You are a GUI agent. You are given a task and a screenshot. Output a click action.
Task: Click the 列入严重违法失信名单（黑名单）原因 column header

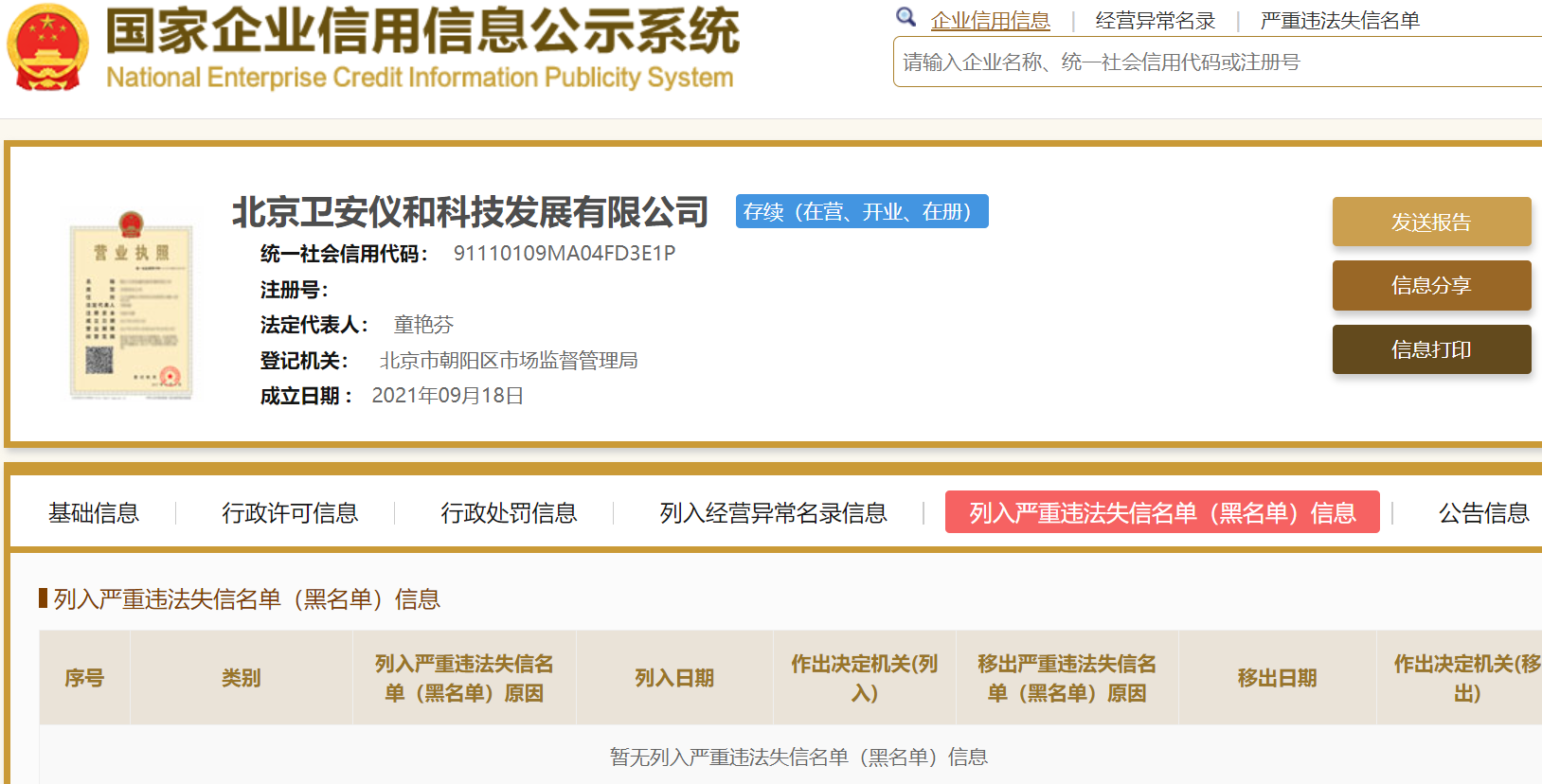pos(464,678)
